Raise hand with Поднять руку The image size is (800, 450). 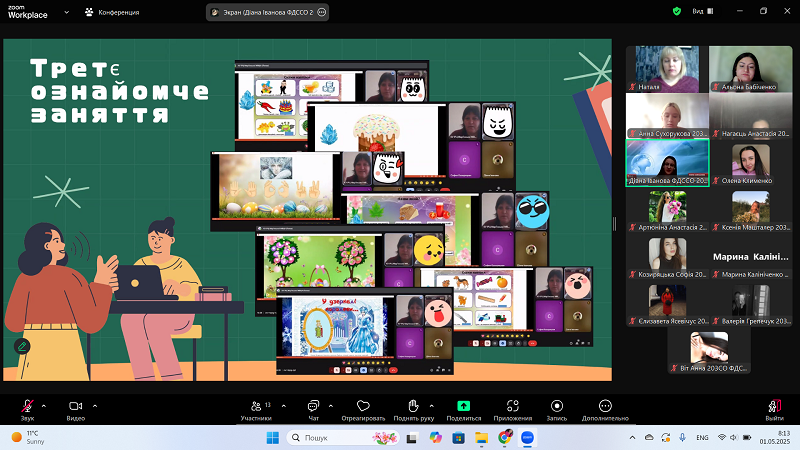(413, 410)
